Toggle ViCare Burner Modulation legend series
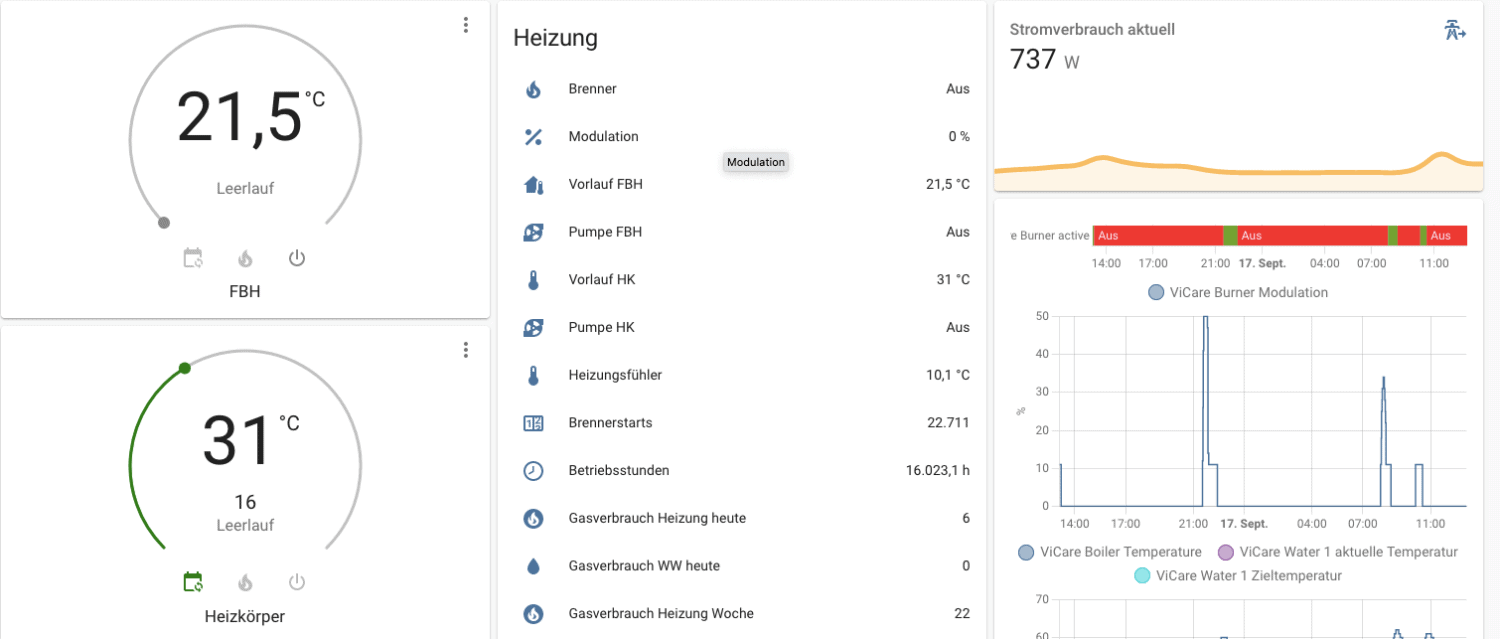 point(1238,293)
